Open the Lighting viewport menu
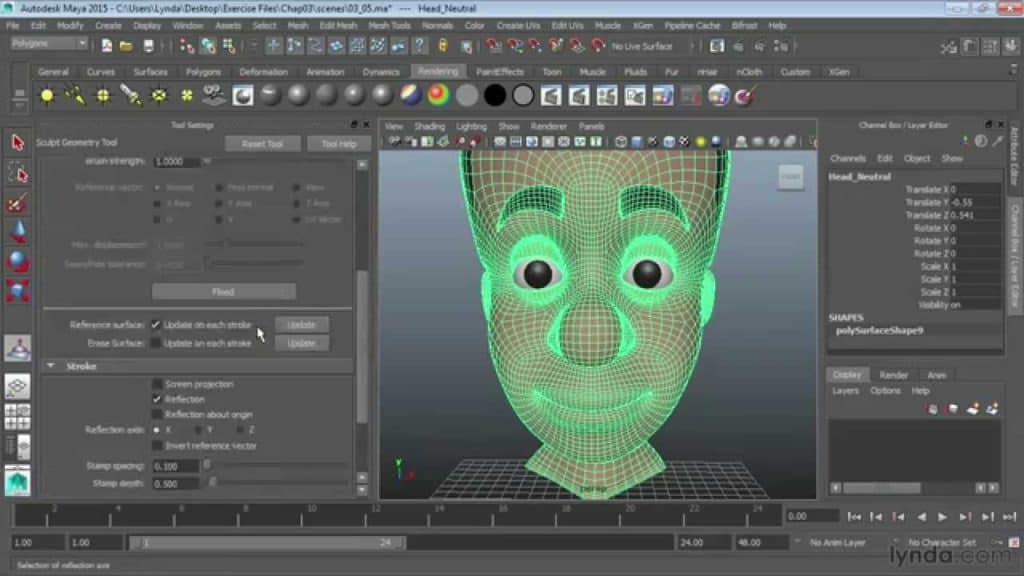 click(x=471, y=127)
